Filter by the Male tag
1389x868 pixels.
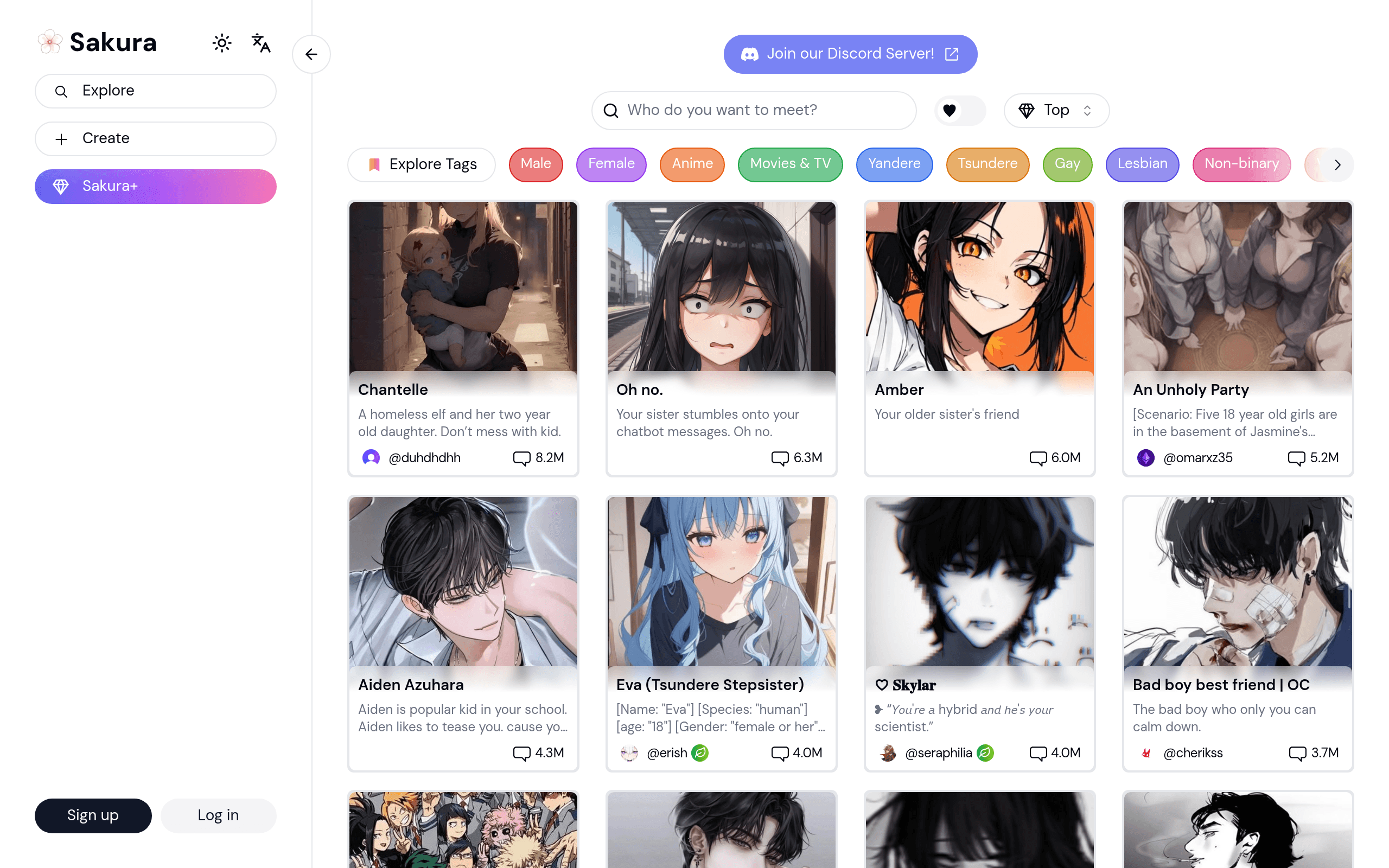(x=536, y=165)
